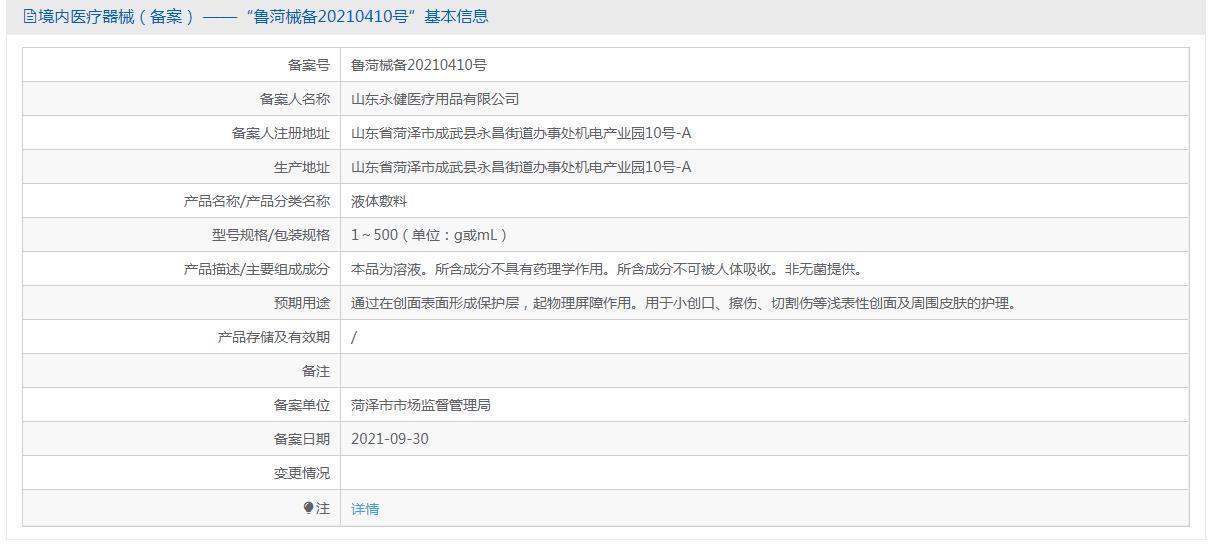
Task: Click the 备案日期 row label
Action: click(x=302, y=439)
